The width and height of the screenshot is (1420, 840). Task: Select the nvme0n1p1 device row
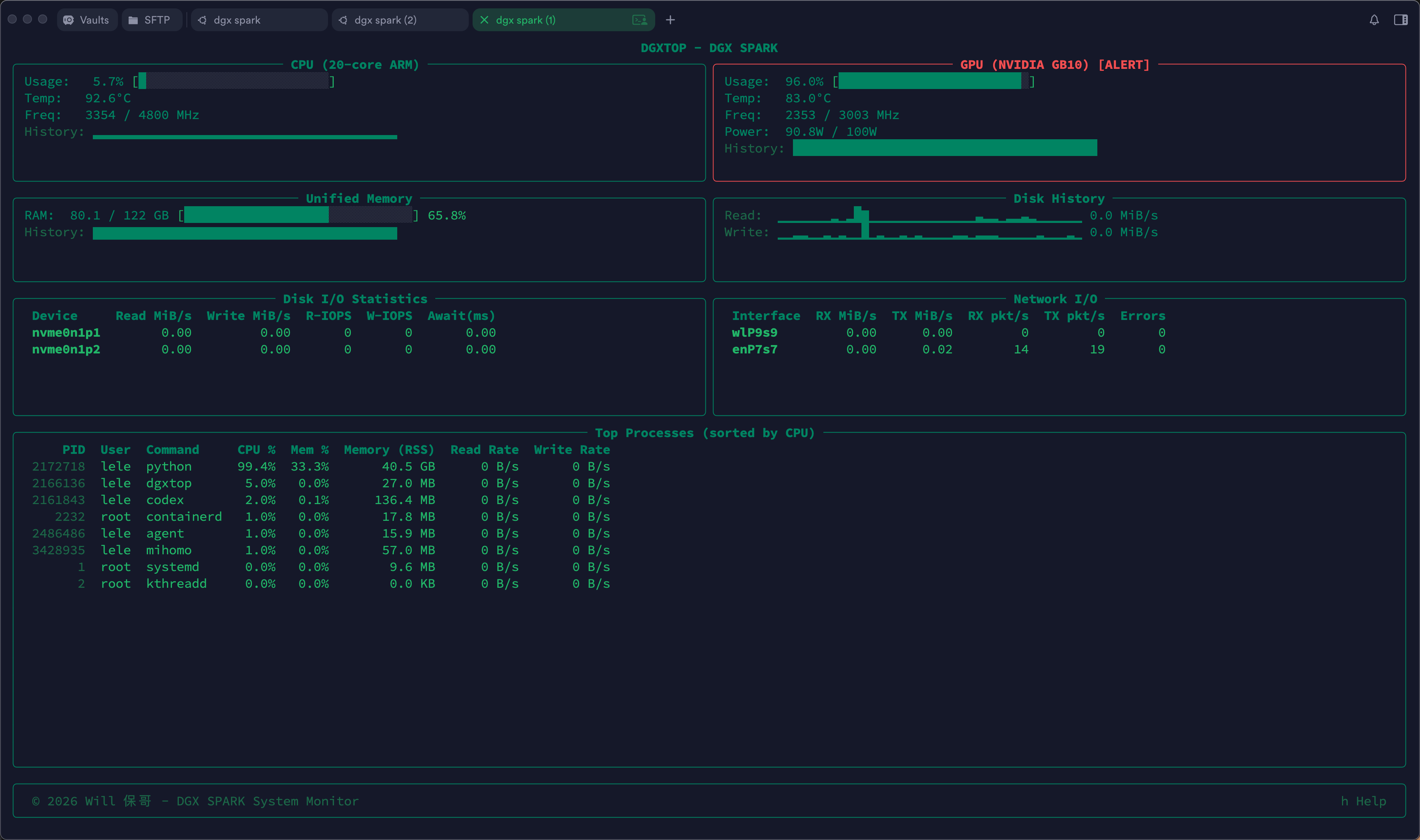264,332
